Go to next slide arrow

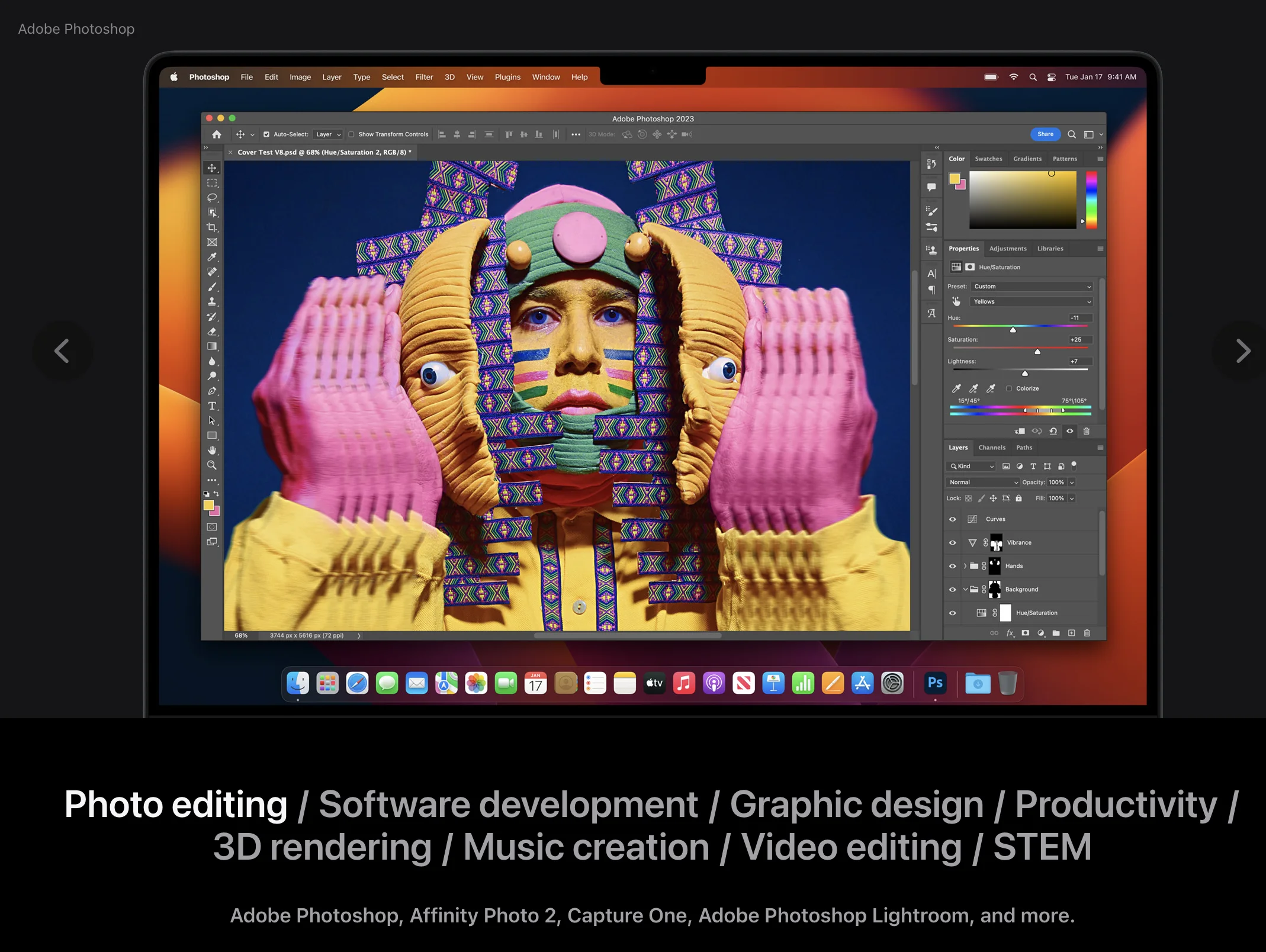1242,351
